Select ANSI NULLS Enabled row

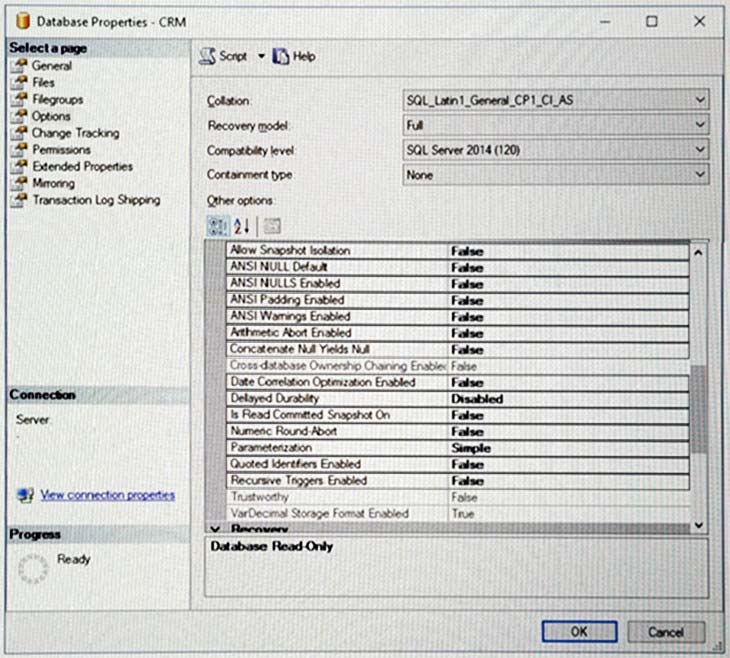click(458, 284)
